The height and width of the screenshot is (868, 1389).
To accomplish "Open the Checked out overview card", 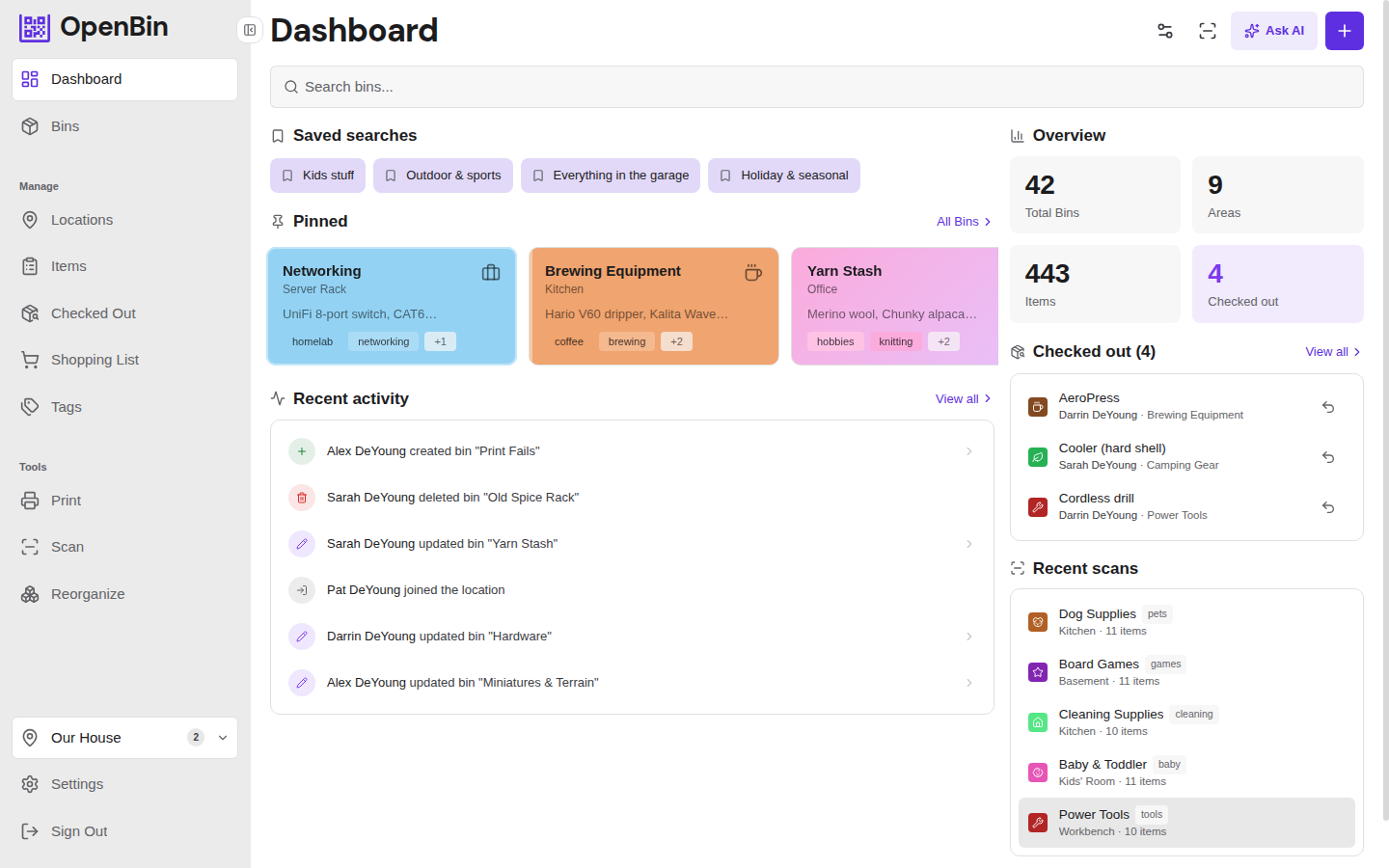I will coord(1278,284).
